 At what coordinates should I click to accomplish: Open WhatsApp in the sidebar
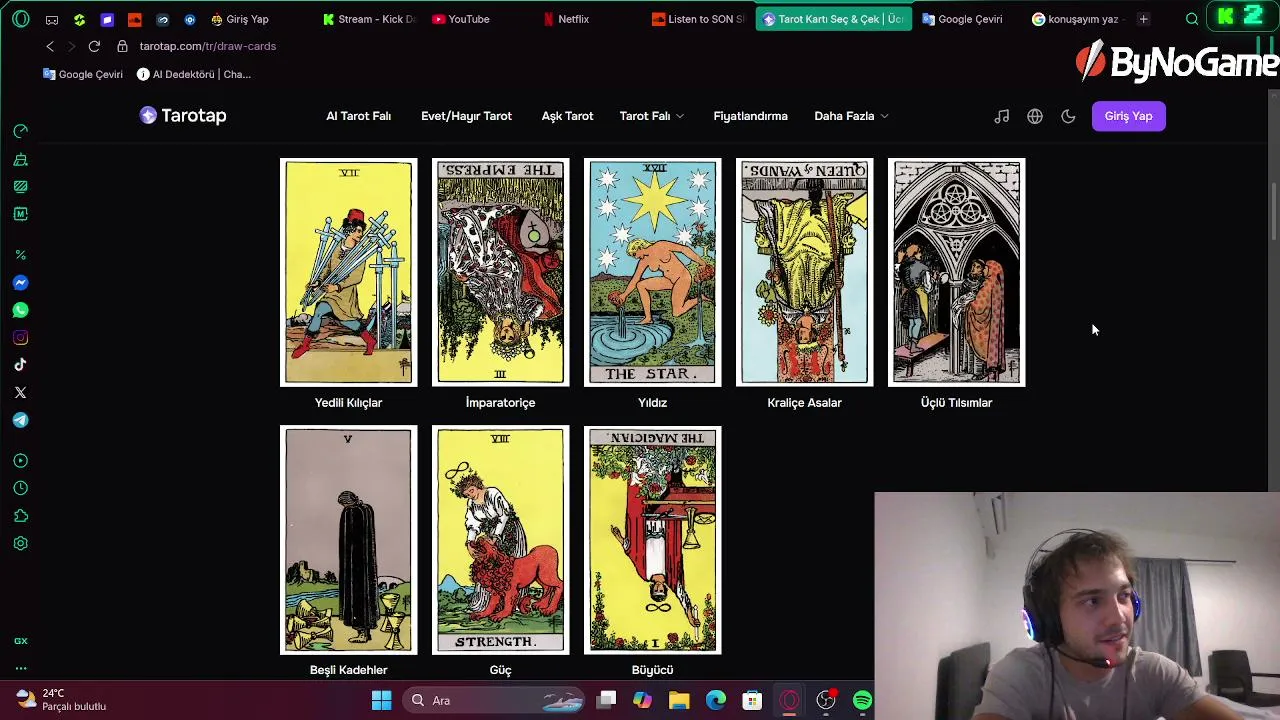tap(20, 310)
